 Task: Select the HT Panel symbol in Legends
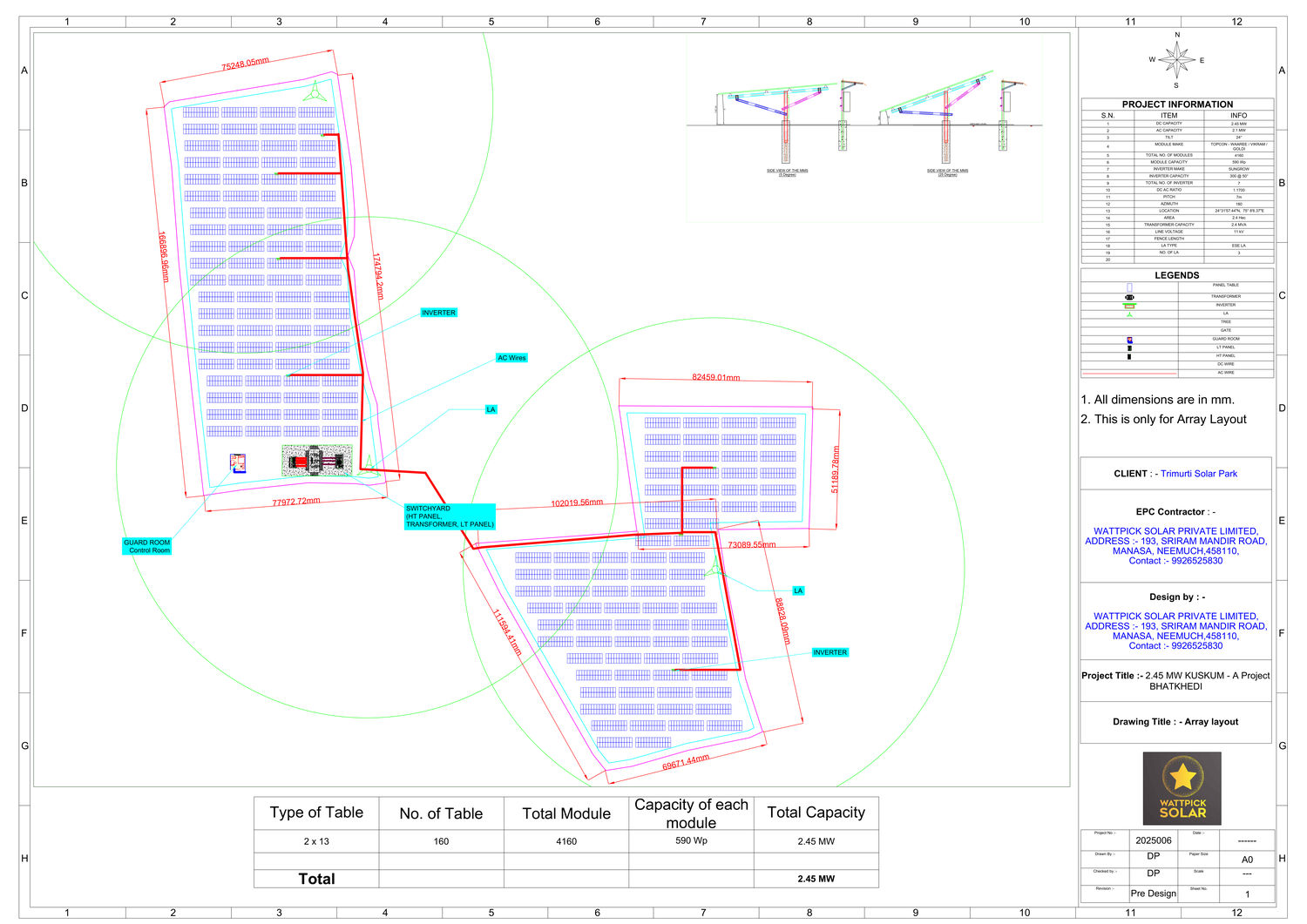(x=1129, y=356)
